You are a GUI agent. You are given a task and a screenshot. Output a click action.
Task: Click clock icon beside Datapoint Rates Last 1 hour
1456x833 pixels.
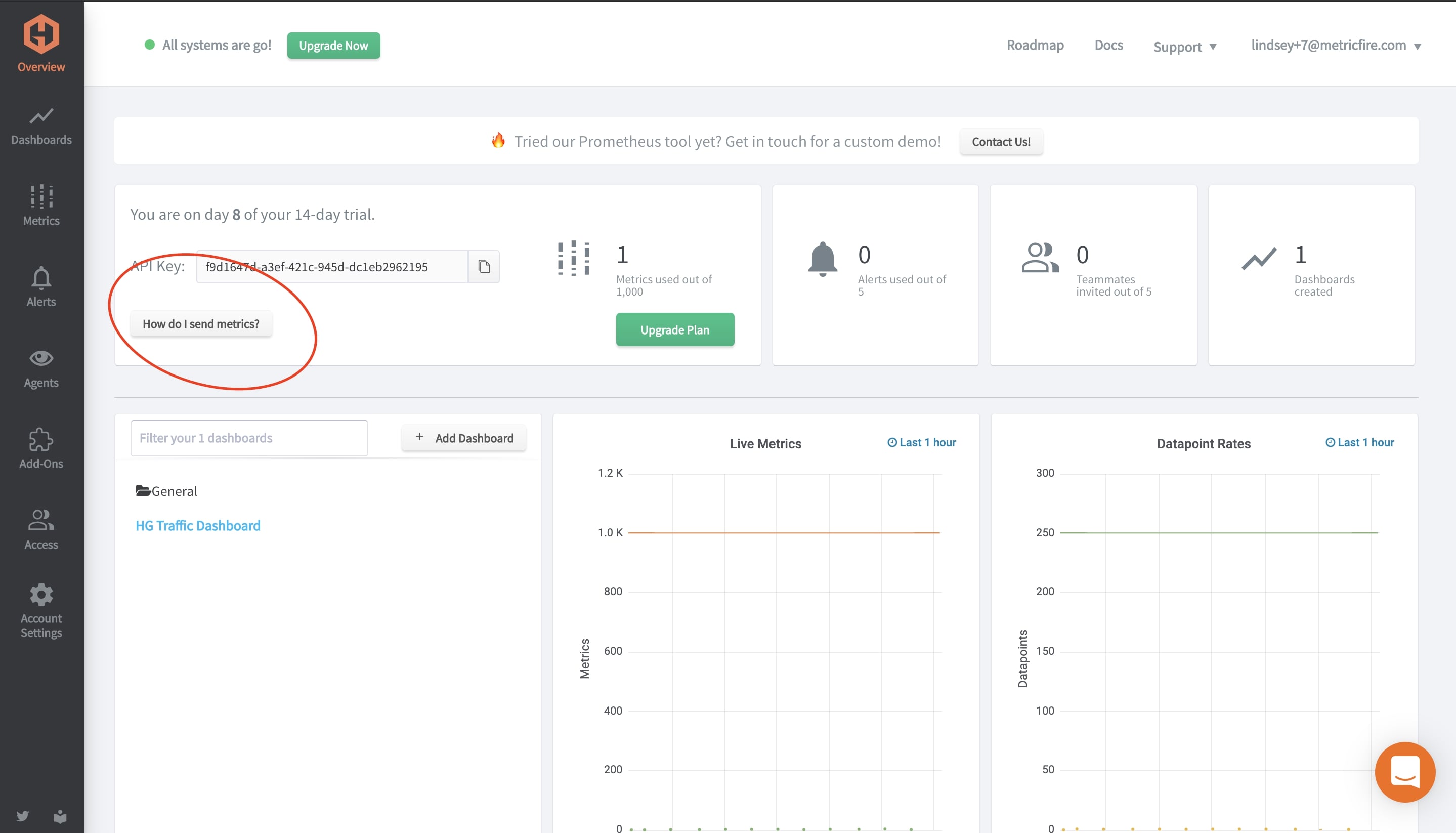coord(1330,442)
